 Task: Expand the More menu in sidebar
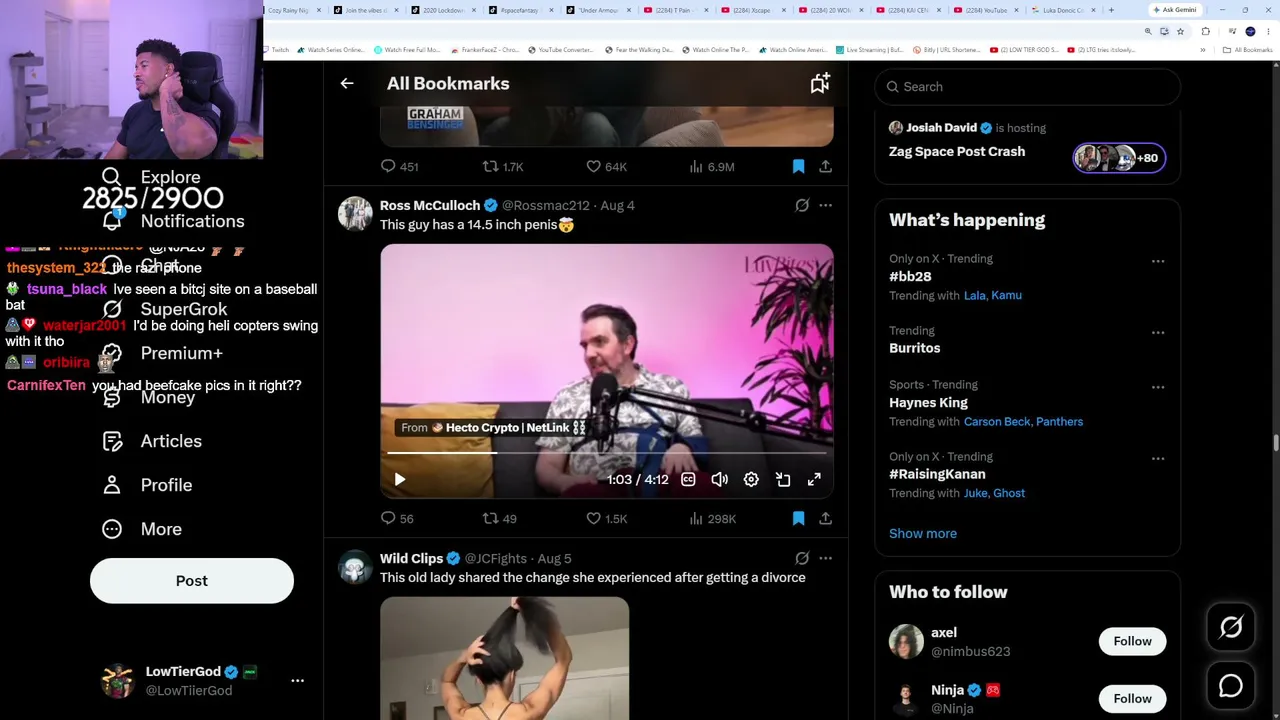tap(142, 529)
